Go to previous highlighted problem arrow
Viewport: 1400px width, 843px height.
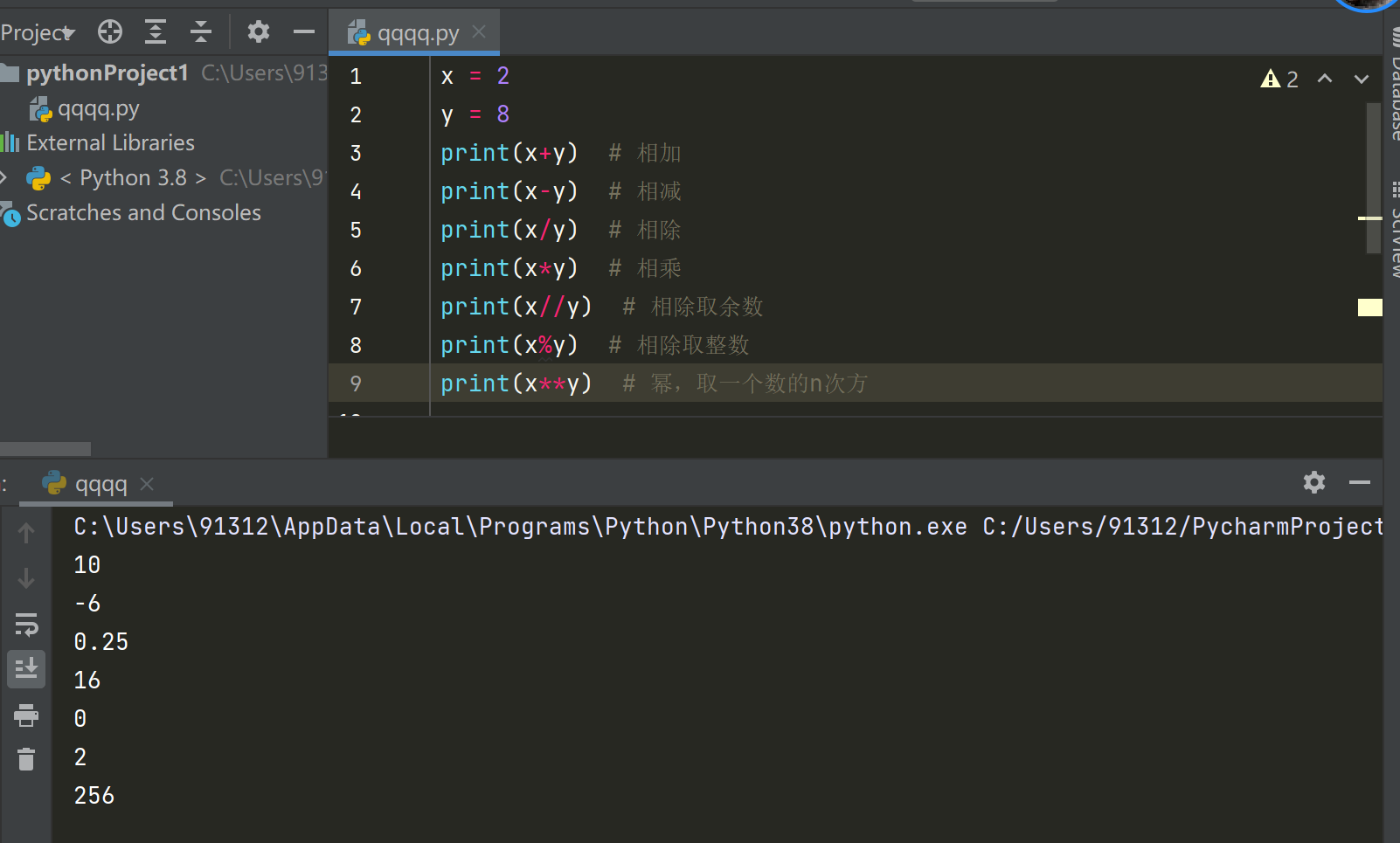point(1325,79)
